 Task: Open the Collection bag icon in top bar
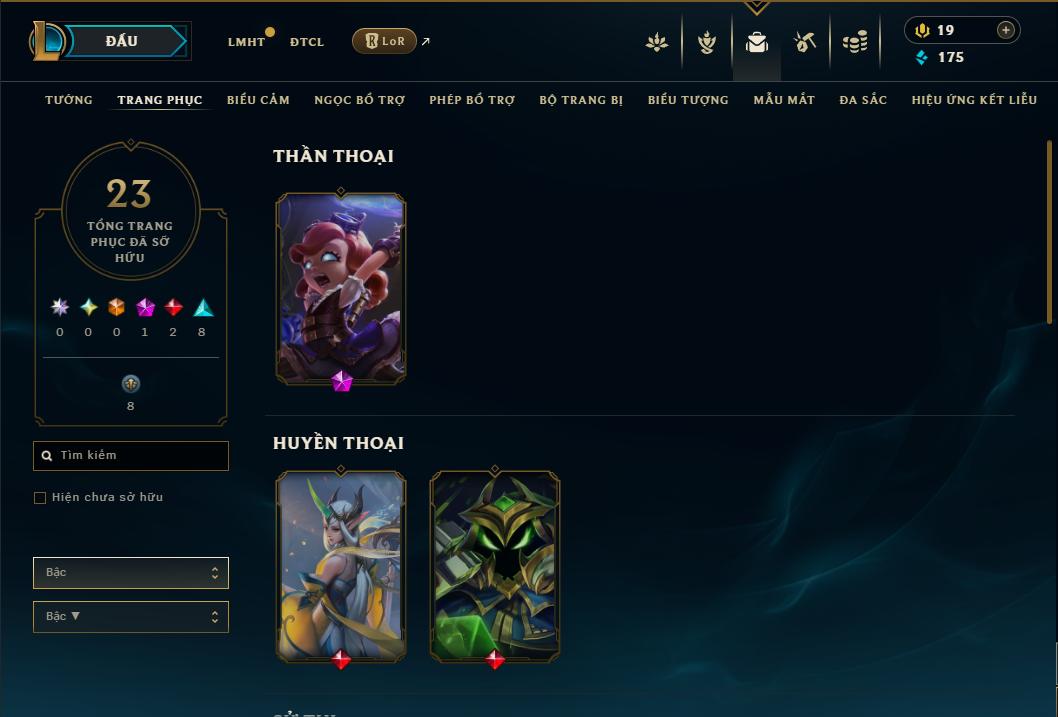point(756,42)
